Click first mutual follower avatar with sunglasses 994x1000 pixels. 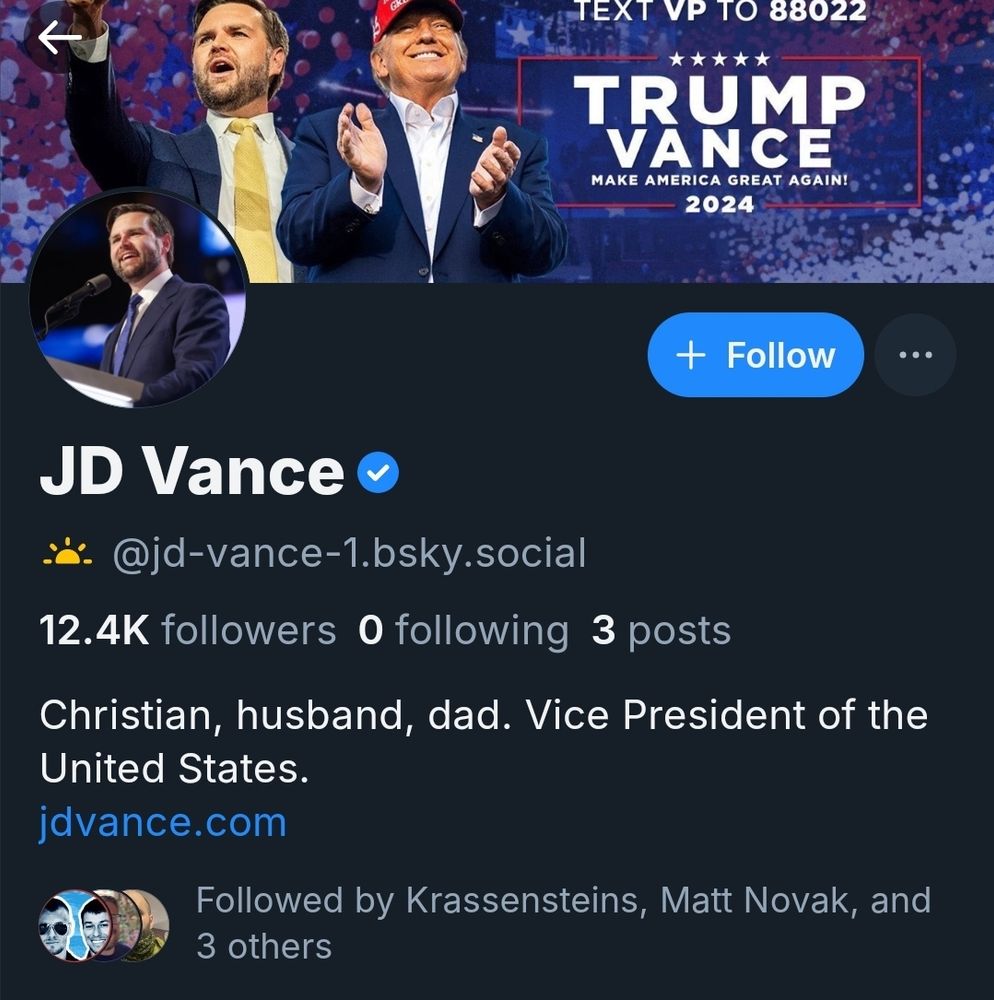coord(63,925)
